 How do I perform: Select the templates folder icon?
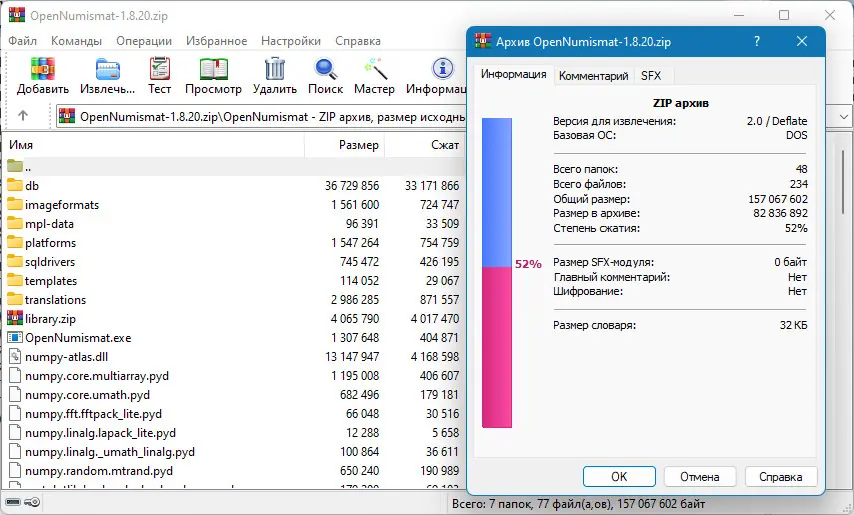15,281
